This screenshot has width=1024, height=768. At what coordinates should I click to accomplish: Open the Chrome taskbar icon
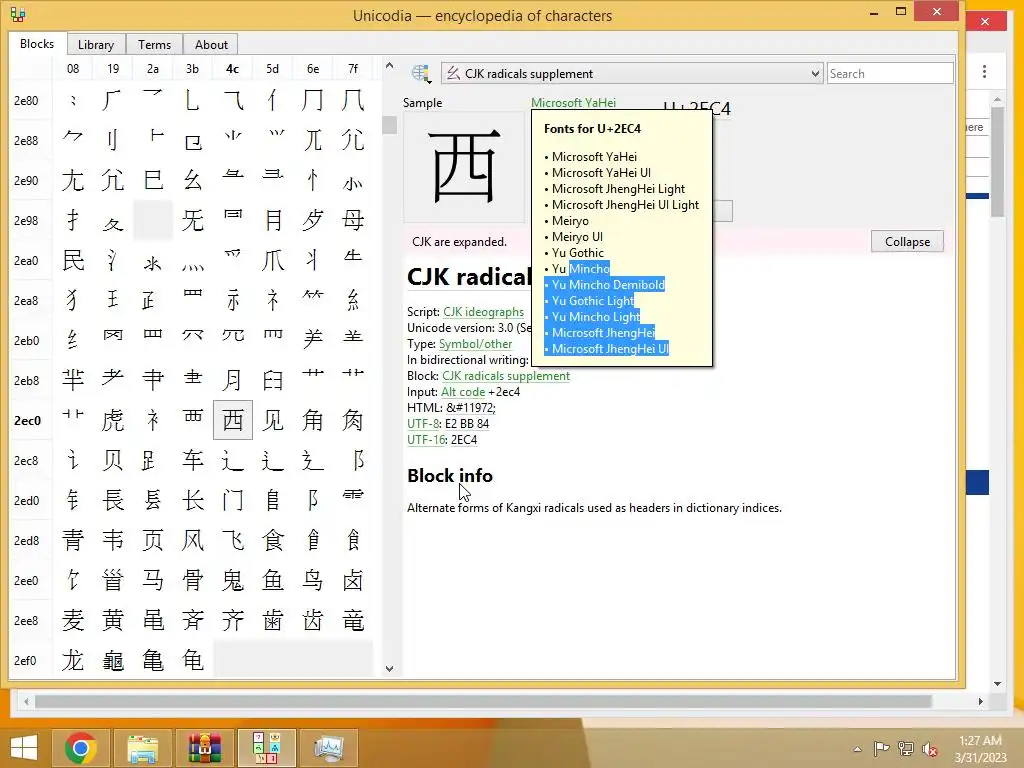(81, 747)
